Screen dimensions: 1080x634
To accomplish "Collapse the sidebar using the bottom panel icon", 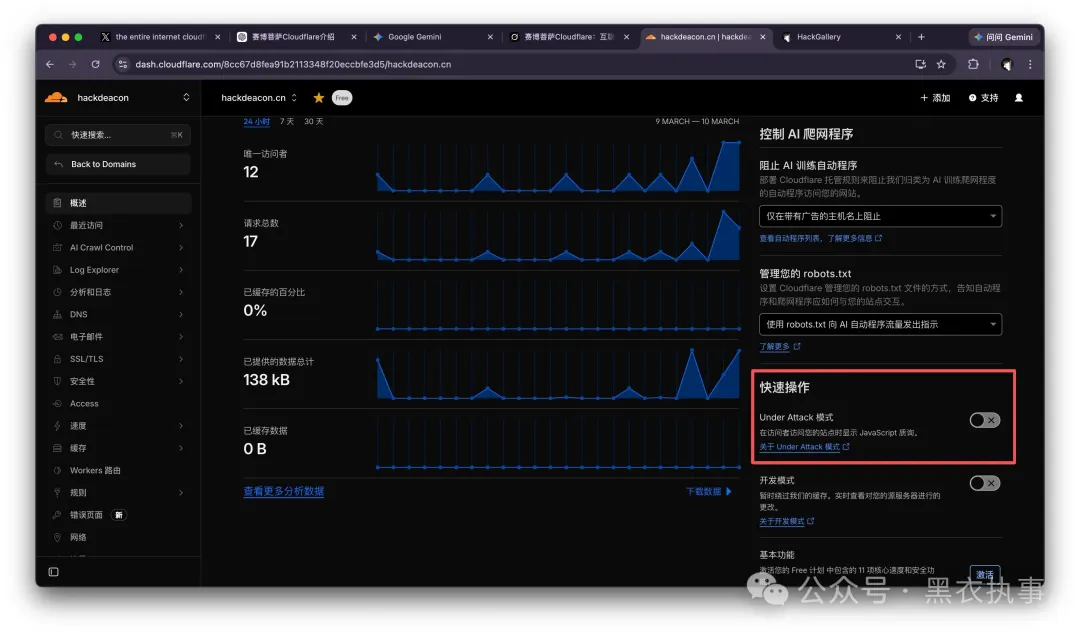I will (54, 572).
